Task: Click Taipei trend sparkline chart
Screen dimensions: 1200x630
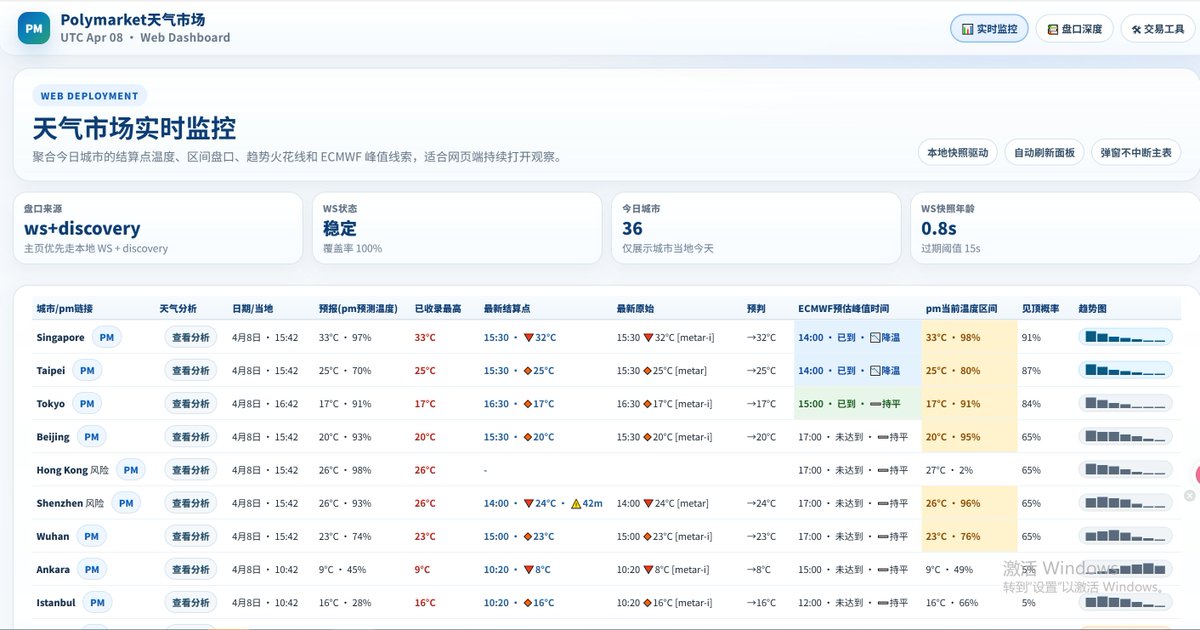Action: click(1125, 371)
